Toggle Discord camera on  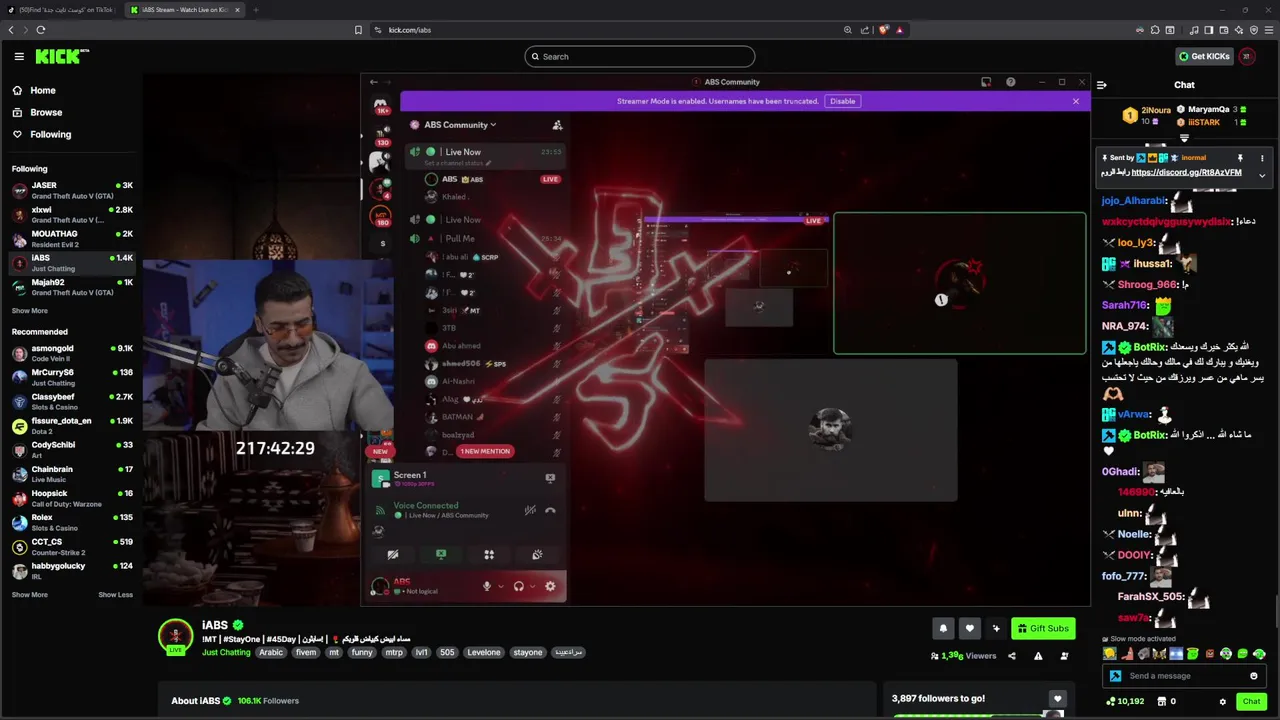pyautogui.click(x=393, y=555)
